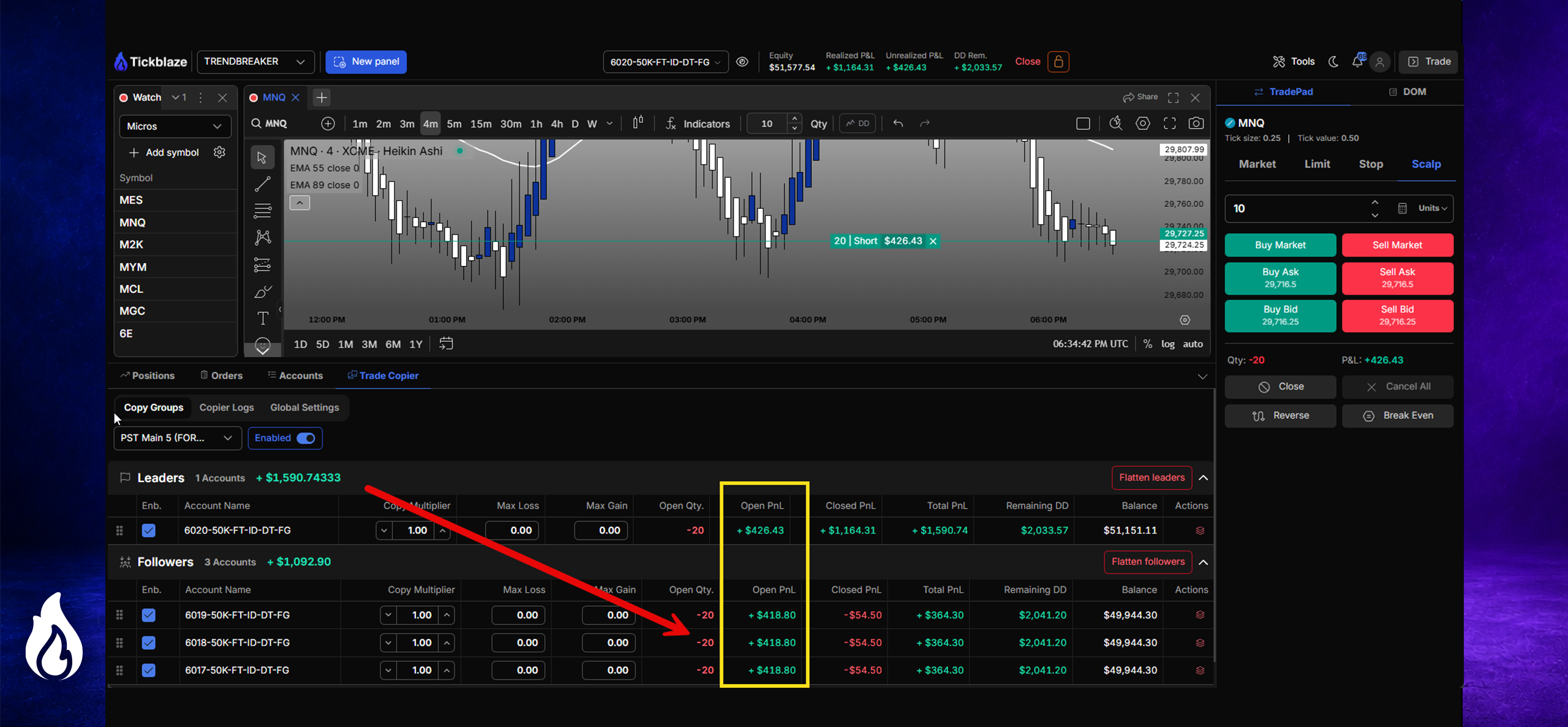Click the Buy Market button
Image resolution: width=1568 pixels, height=727 pixels.
tap(1280, 245)
